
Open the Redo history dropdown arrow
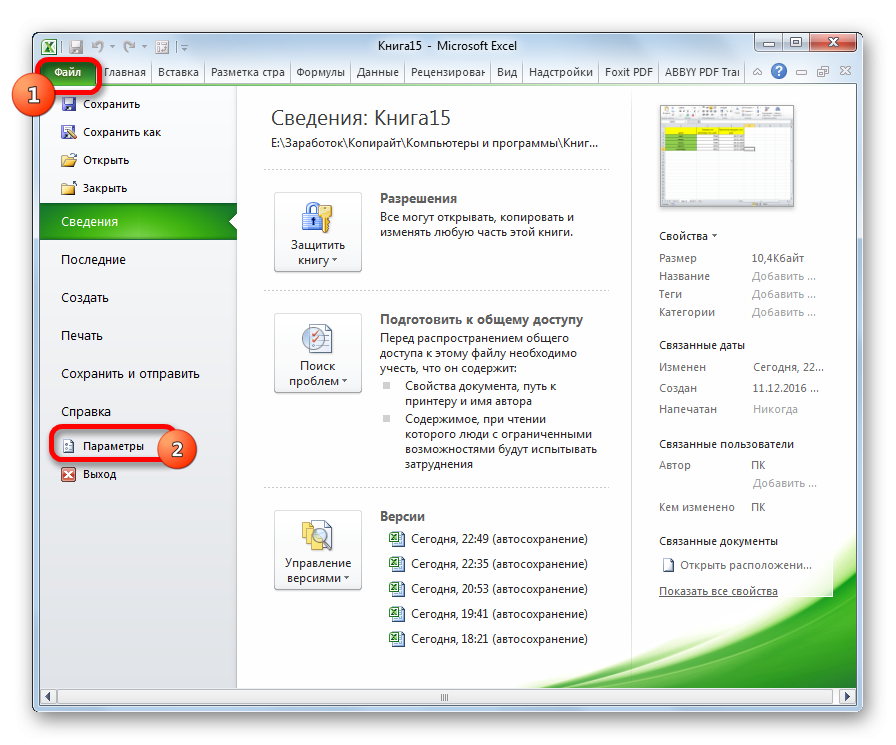(144, 47)
